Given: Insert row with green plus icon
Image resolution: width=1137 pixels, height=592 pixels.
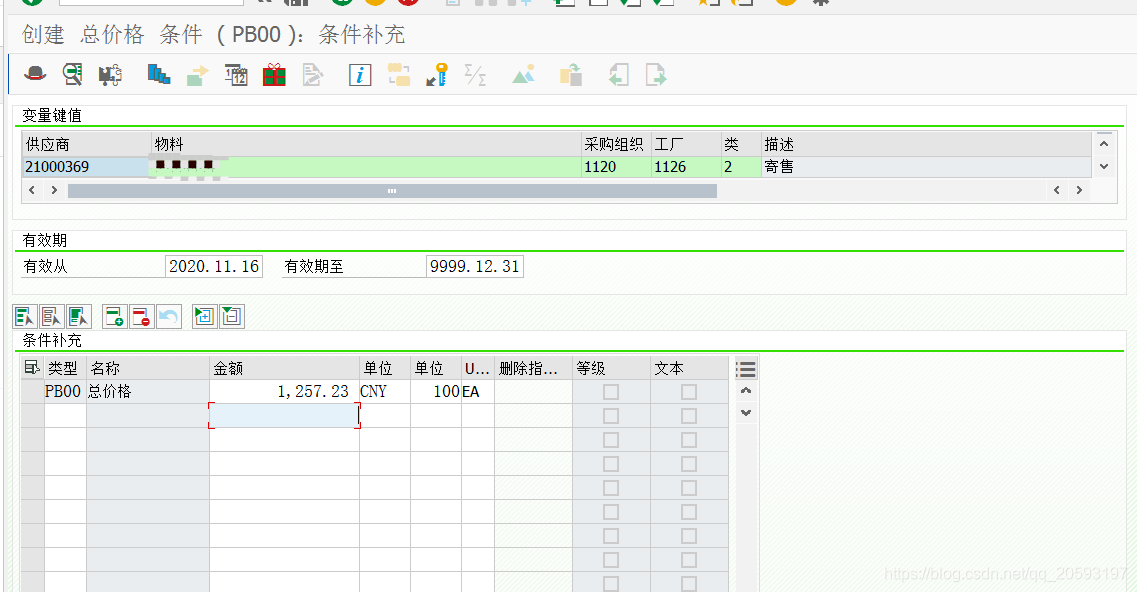Looking at the screenshot, I should tap(115, 316).
